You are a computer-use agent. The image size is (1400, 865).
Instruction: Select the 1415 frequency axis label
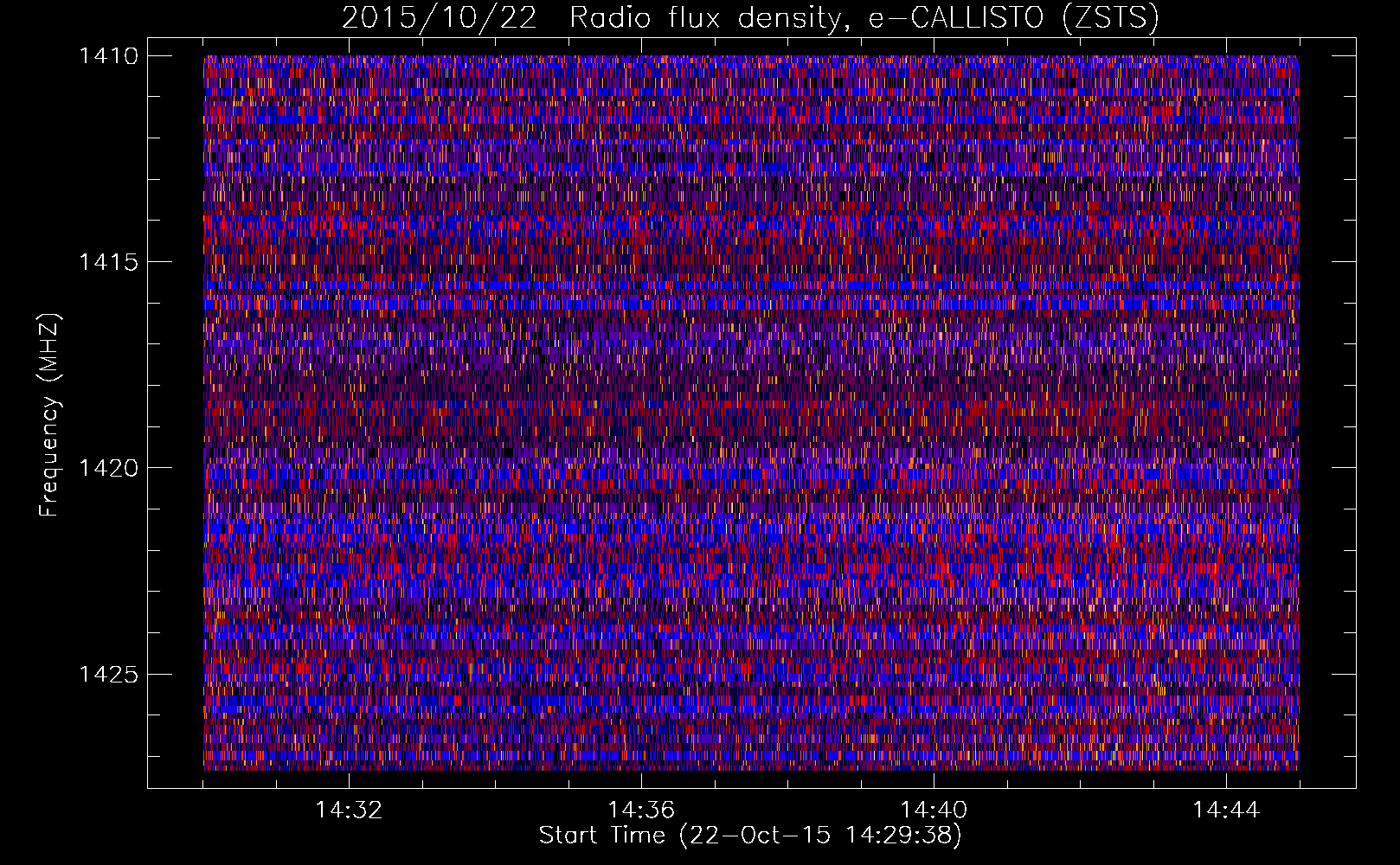coord(108,262)
